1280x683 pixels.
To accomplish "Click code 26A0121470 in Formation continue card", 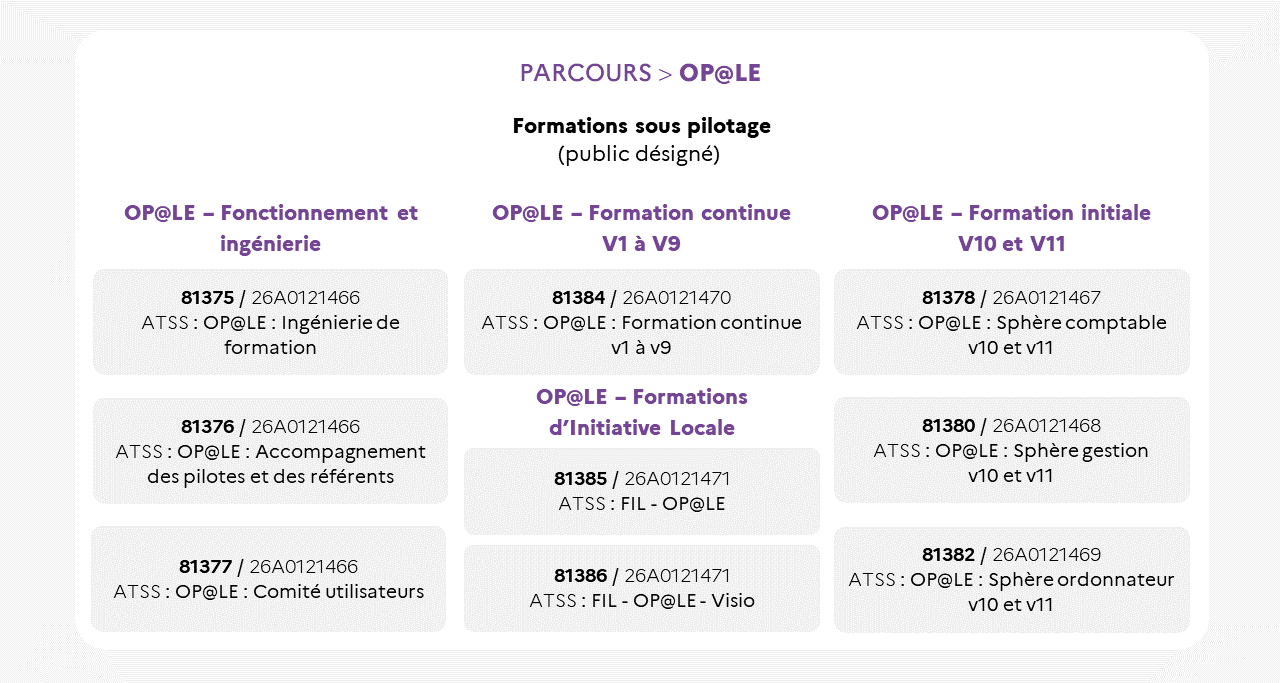I will point(677,297).
